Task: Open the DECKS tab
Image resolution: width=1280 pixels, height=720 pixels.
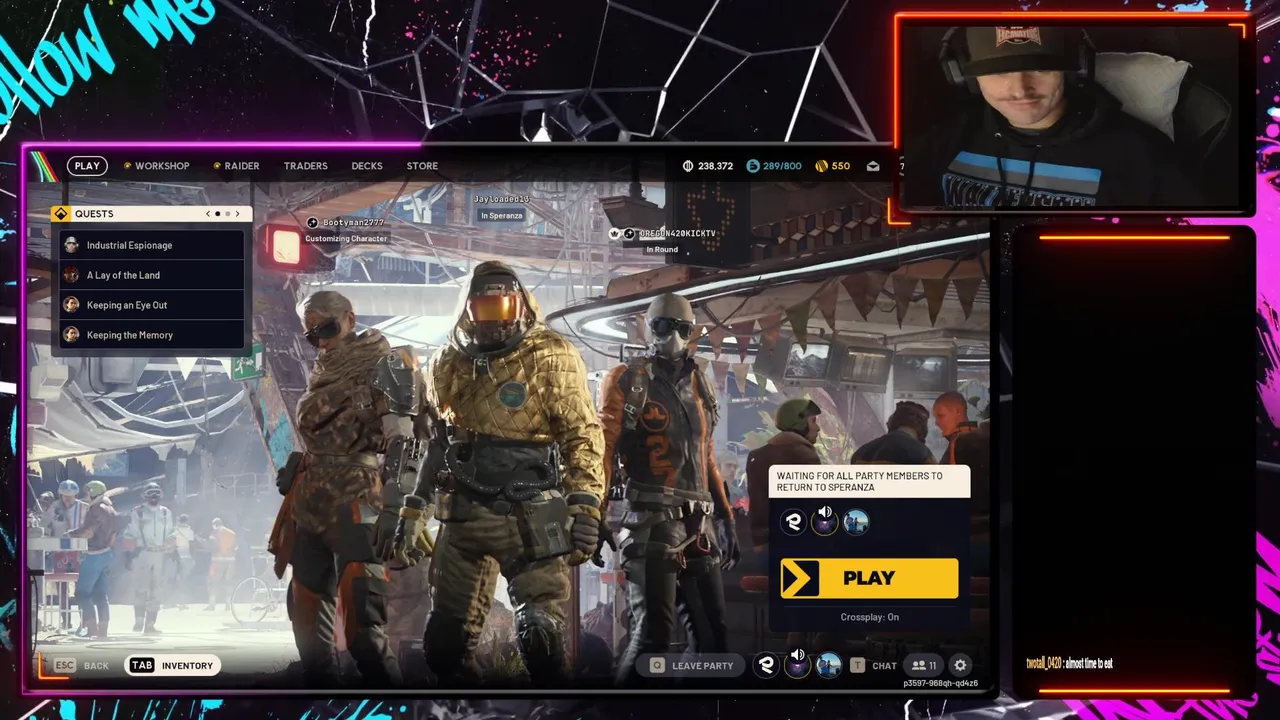Action: [x=367, y=166]
